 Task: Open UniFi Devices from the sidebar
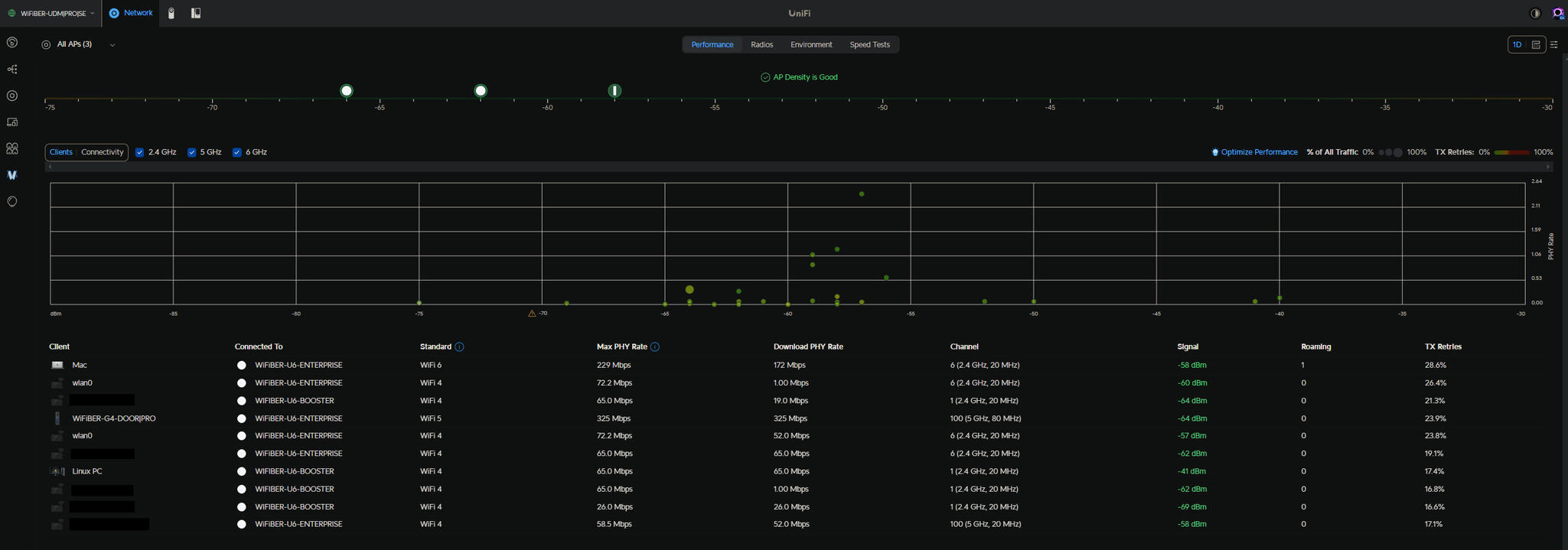12,96
